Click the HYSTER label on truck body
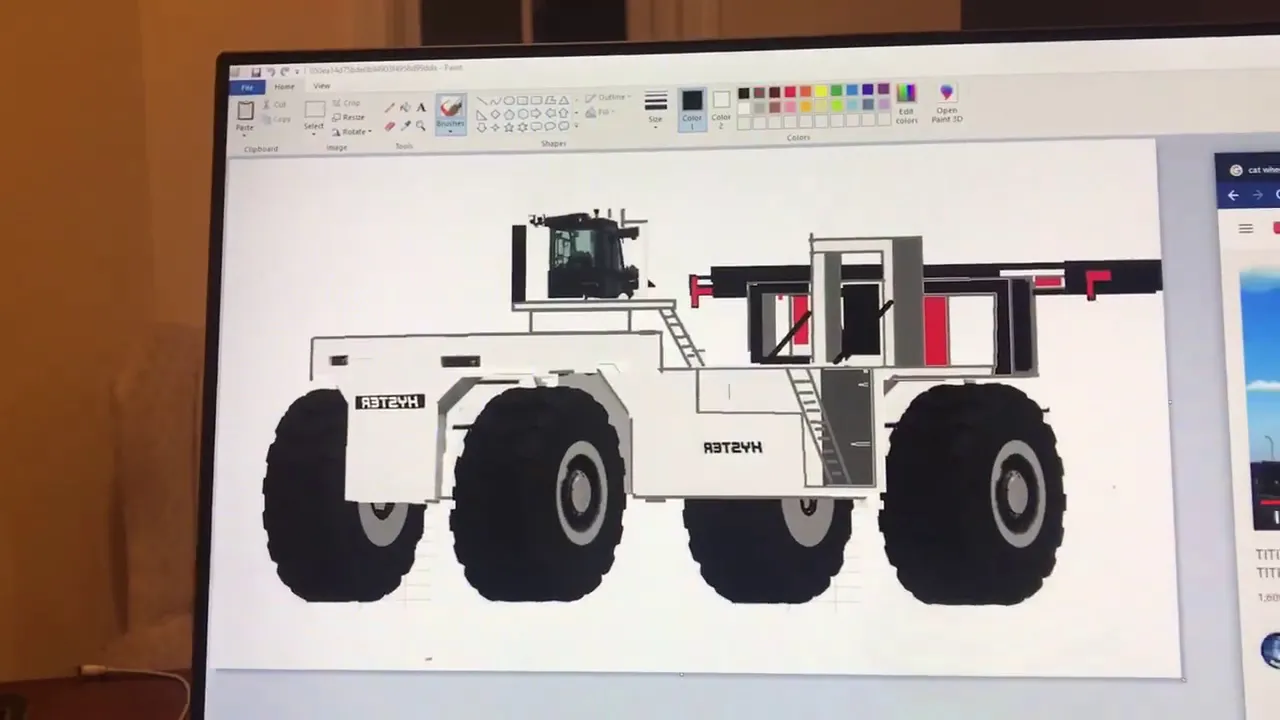The width and height of the screenshot is (1280, 720). coord(733,447)
